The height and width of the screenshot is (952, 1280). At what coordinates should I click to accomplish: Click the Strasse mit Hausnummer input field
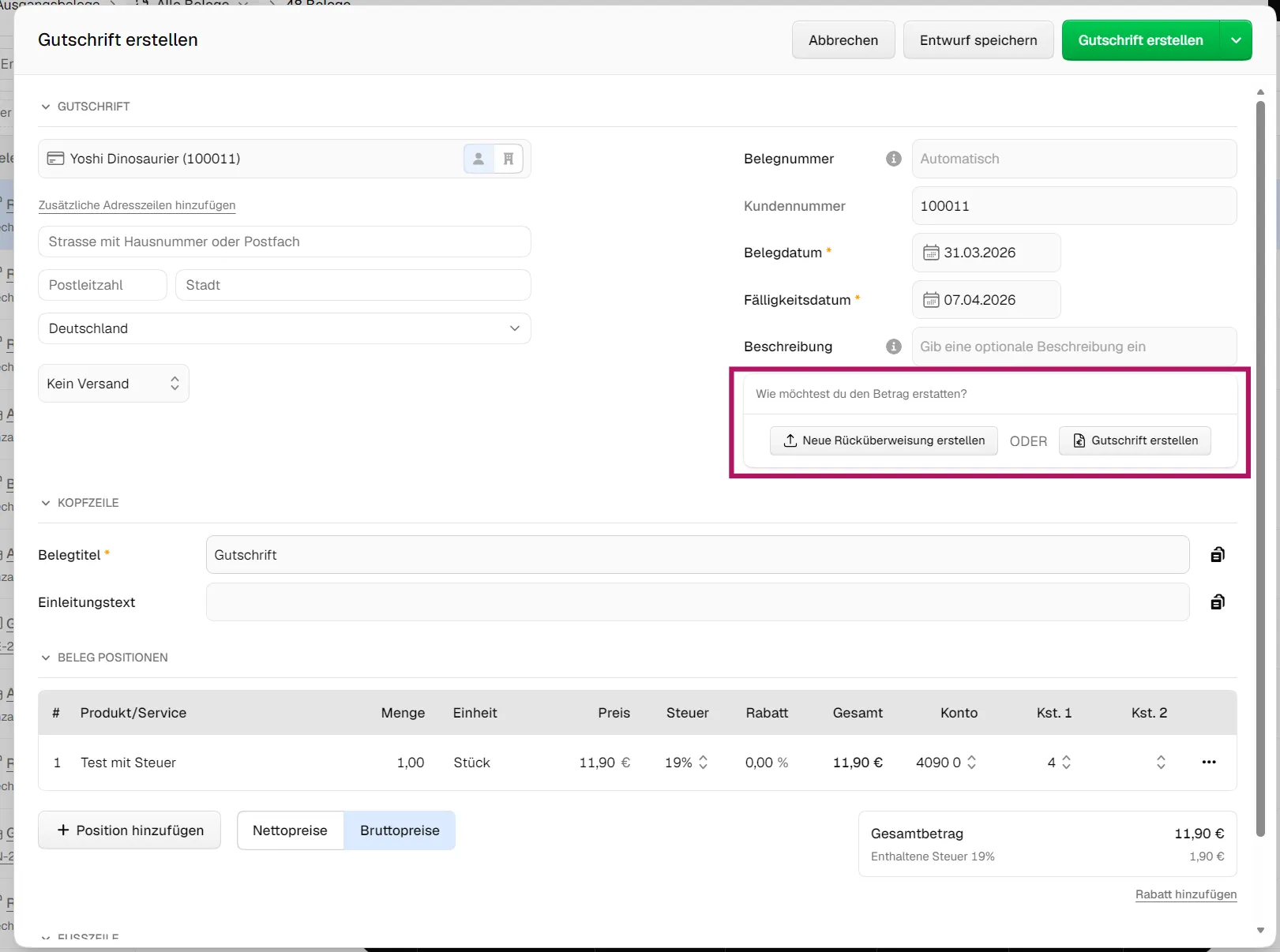click(x=284, y=242)
